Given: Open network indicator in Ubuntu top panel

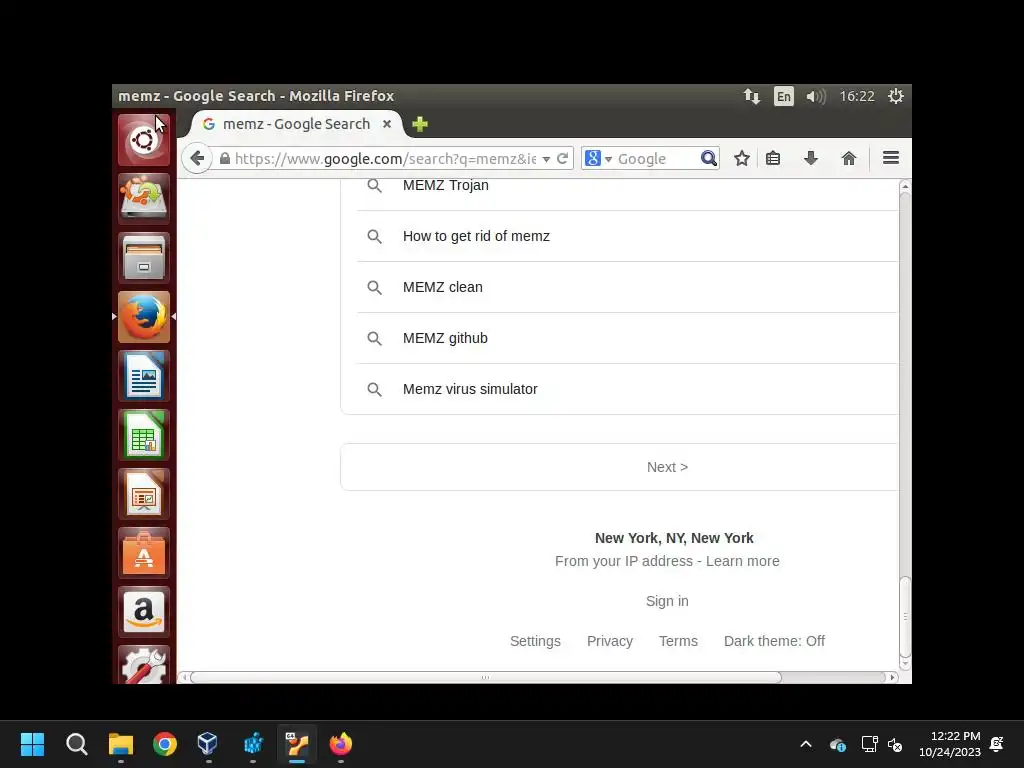Looking at the screenshot, I should [752, 97].
